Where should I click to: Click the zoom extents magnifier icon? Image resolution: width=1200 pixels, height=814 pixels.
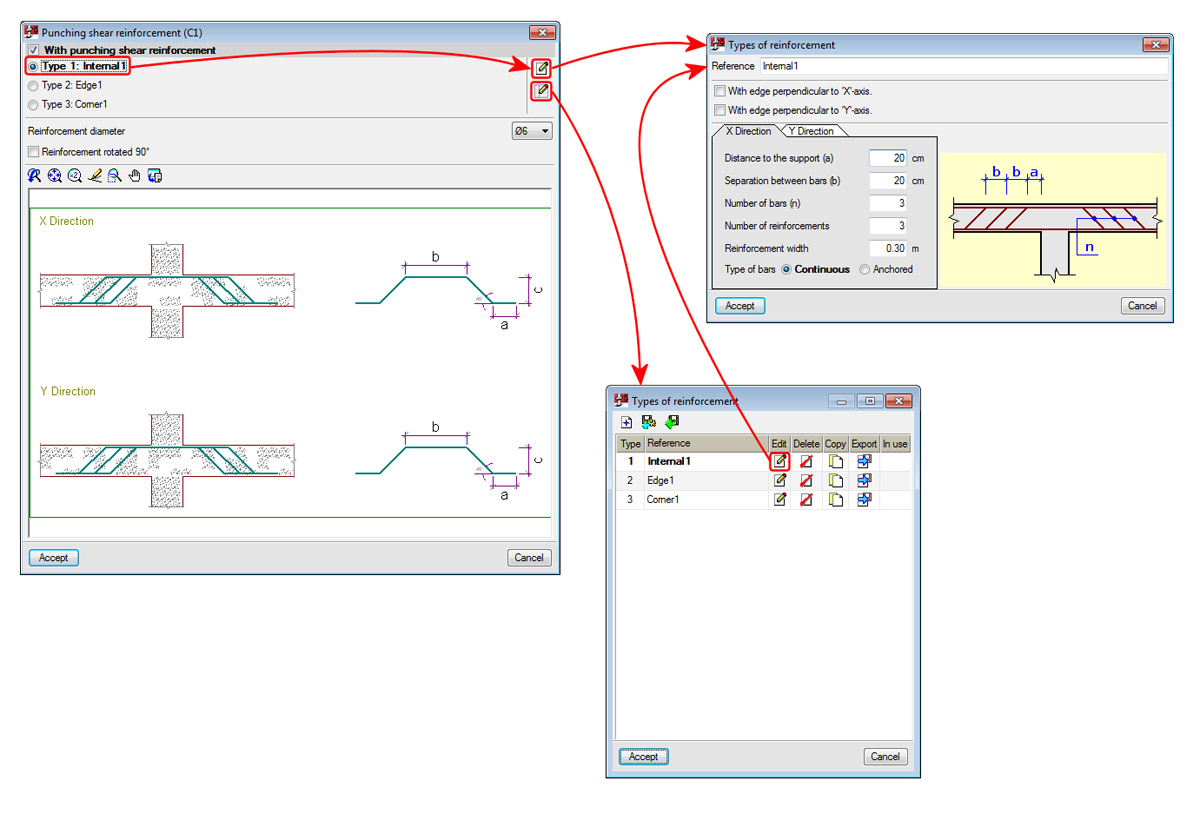(x=54, y=175)
